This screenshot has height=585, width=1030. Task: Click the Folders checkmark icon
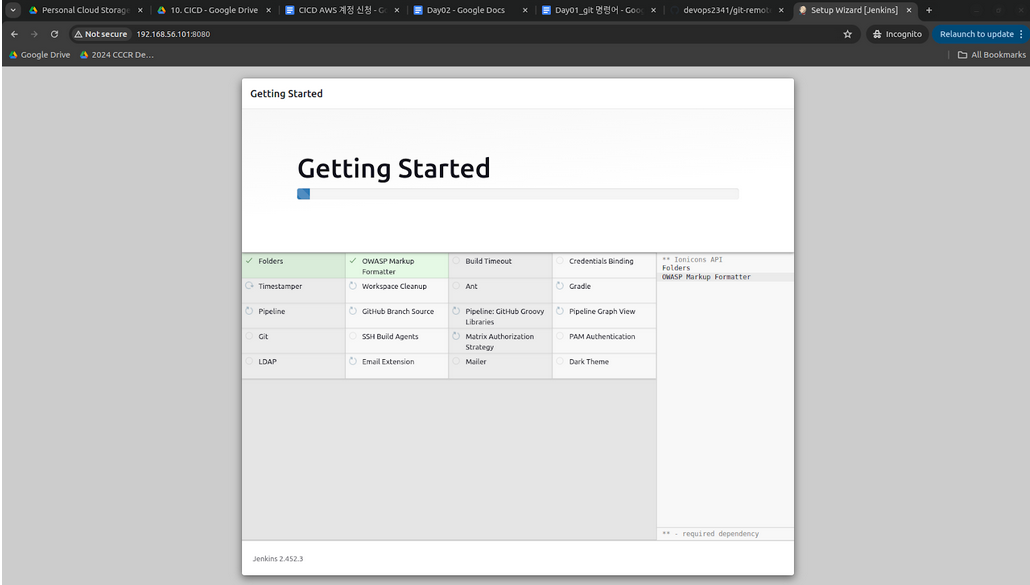coord(250,261)
